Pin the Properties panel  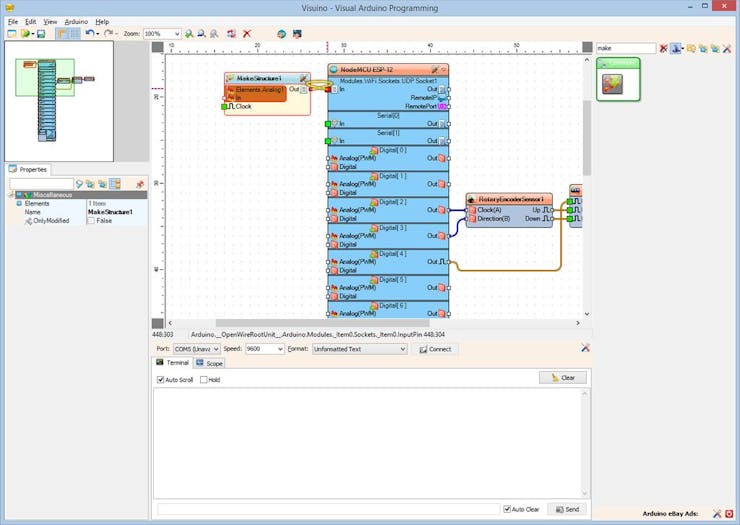(x=139, y=184)
